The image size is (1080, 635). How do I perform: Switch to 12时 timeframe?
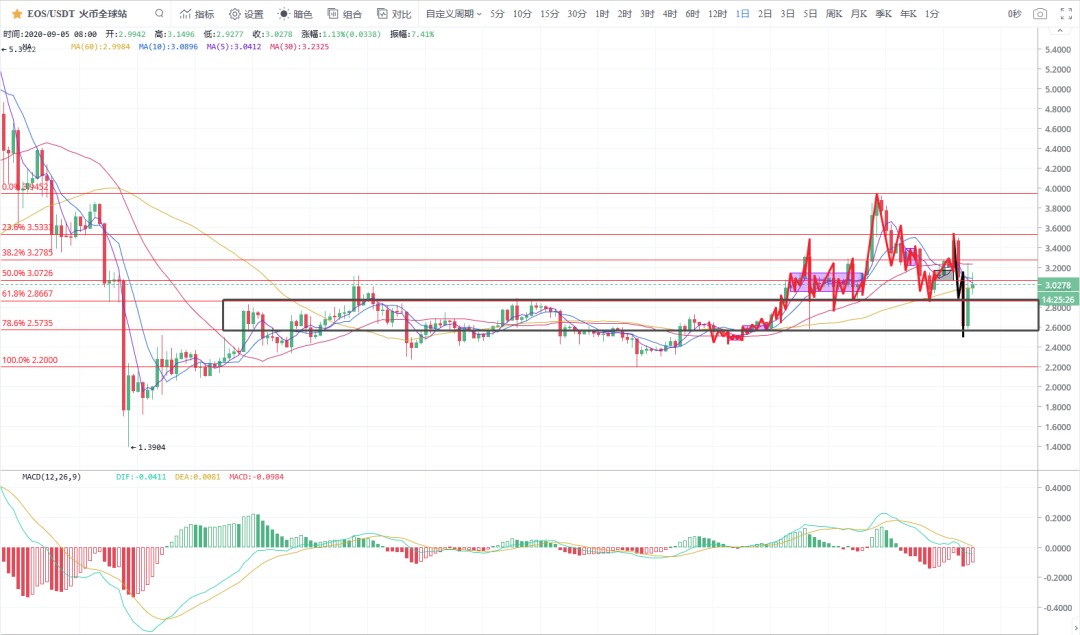click(718, 14)
